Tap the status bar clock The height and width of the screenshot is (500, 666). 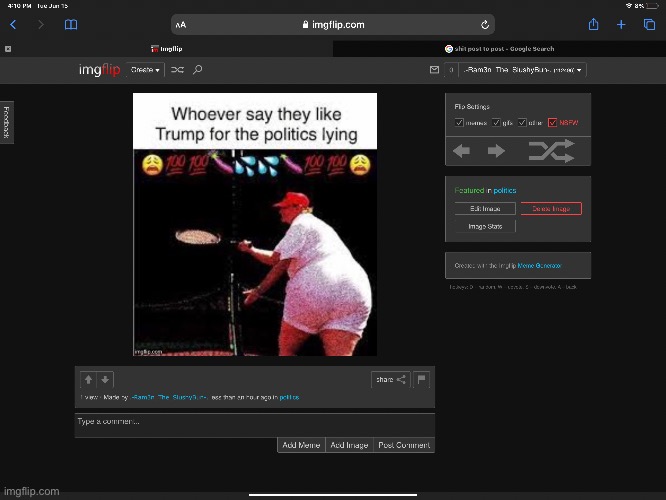click(20, 6)
